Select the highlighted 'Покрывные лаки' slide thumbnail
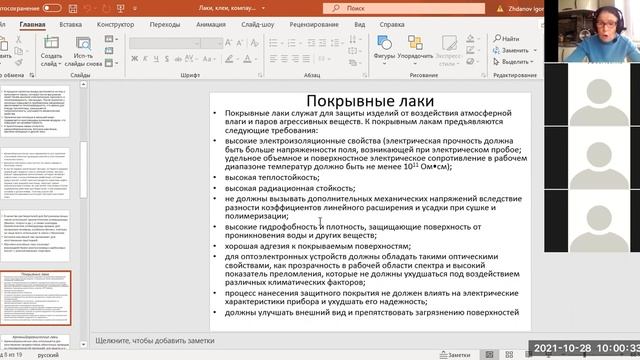 pos(36,298)
